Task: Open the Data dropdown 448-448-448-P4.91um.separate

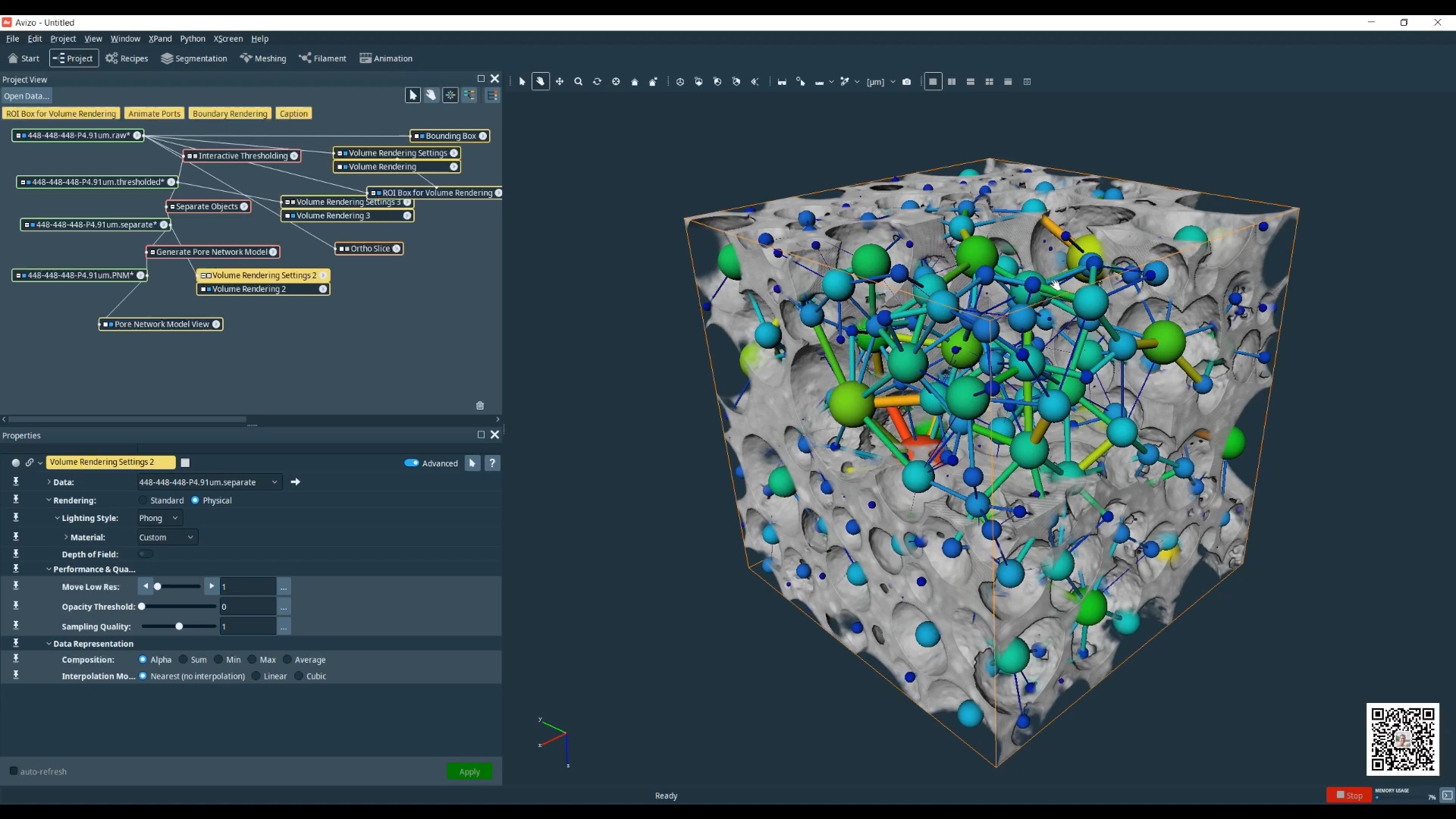Action: [209, 482]
